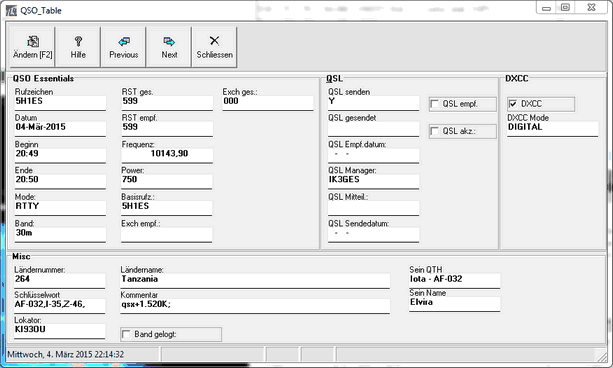Viewport: 613px width, 368px height.
Task: Enable the QSL empf. checkbox
Action: [x=434, y=104]
